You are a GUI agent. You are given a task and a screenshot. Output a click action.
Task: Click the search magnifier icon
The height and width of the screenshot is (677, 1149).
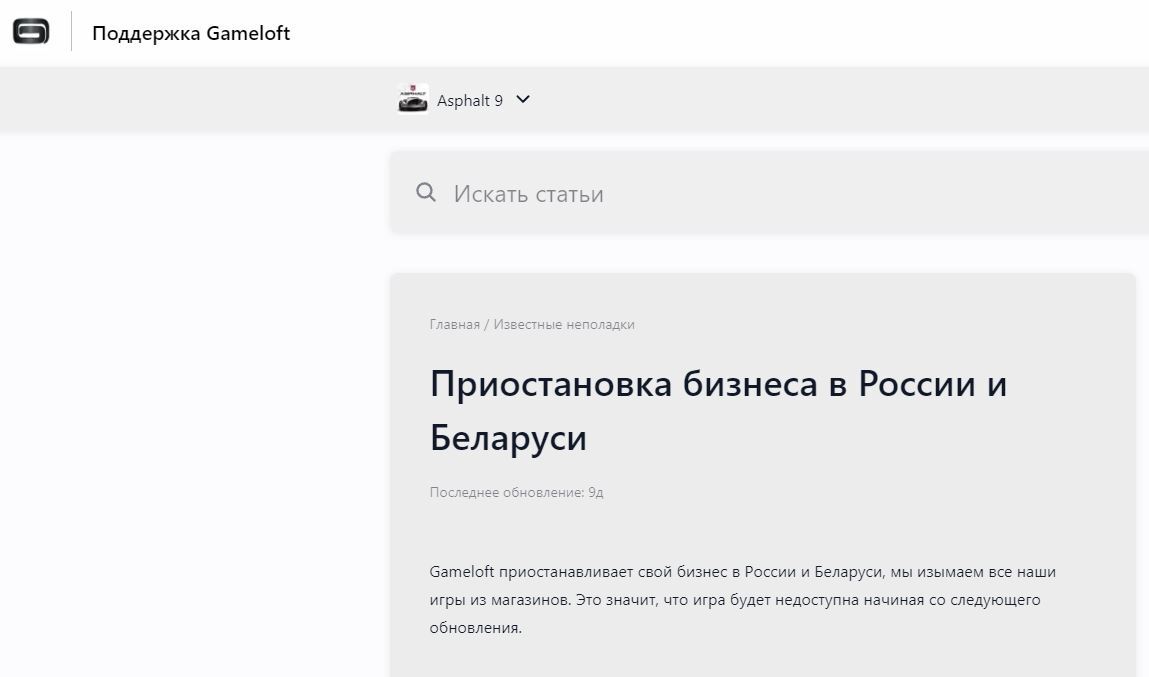(426, 193)
